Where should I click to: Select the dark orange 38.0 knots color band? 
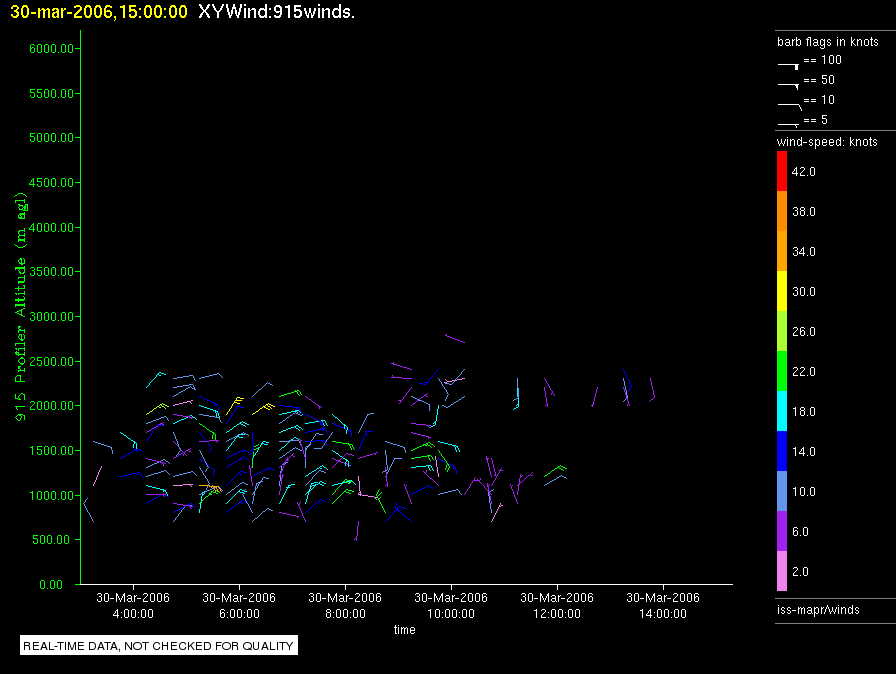(782, 211)
